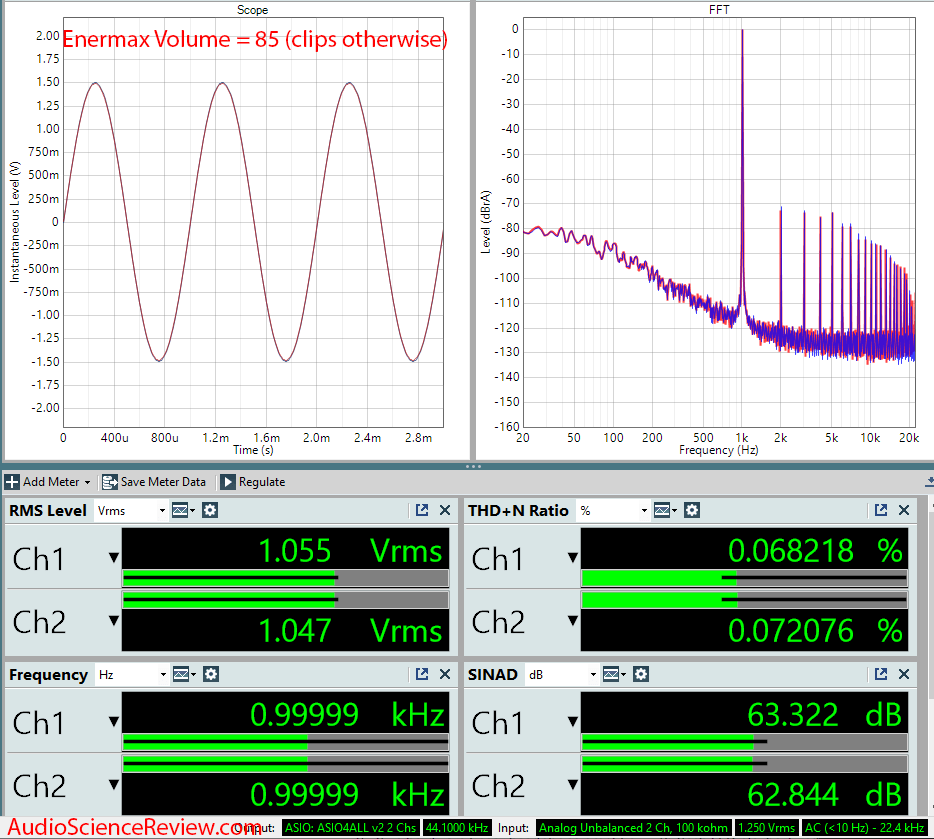Expand THD+N Ratio Ch2 channel arrow

tap(572, 621)
